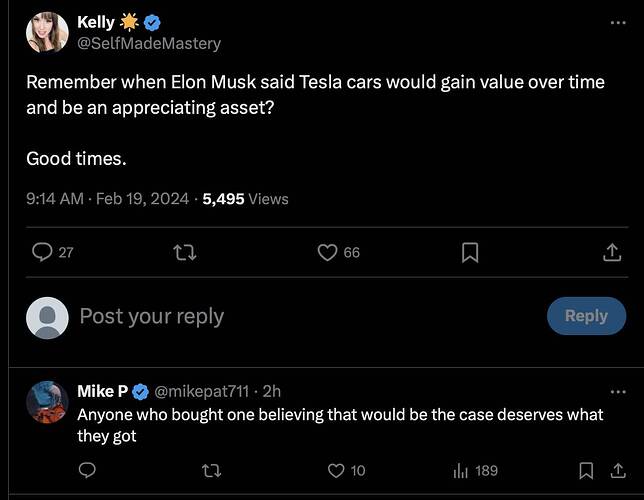Repost Mike P's reply
The image size is (644, 500).
(212, 470)
